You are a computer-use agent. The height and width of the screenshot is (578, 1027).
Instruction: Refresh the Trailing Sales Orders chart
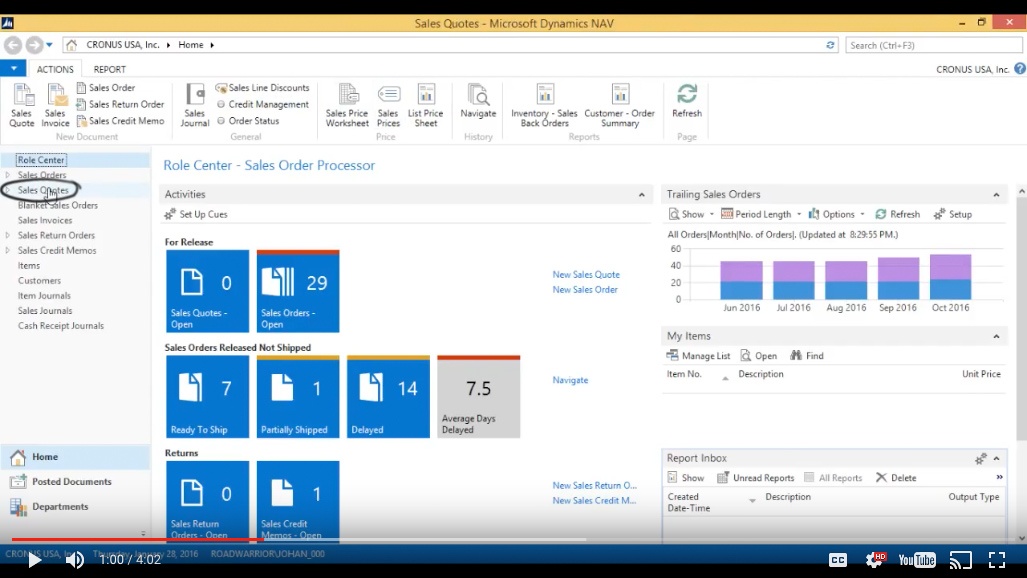point(897,214)
